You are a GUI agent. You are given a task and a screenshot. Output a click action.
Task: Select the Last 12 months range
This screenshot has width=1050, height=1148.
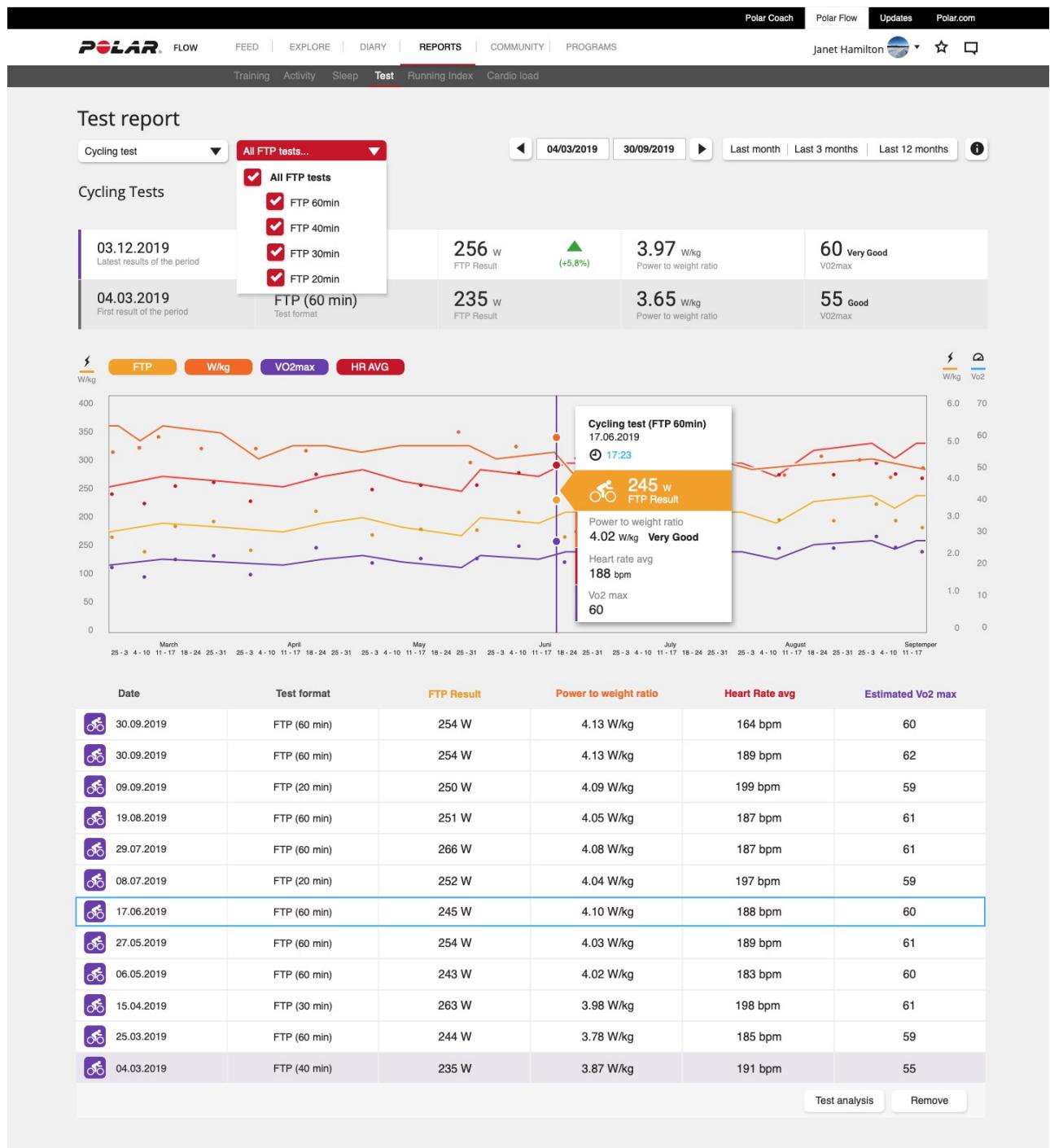913,149
